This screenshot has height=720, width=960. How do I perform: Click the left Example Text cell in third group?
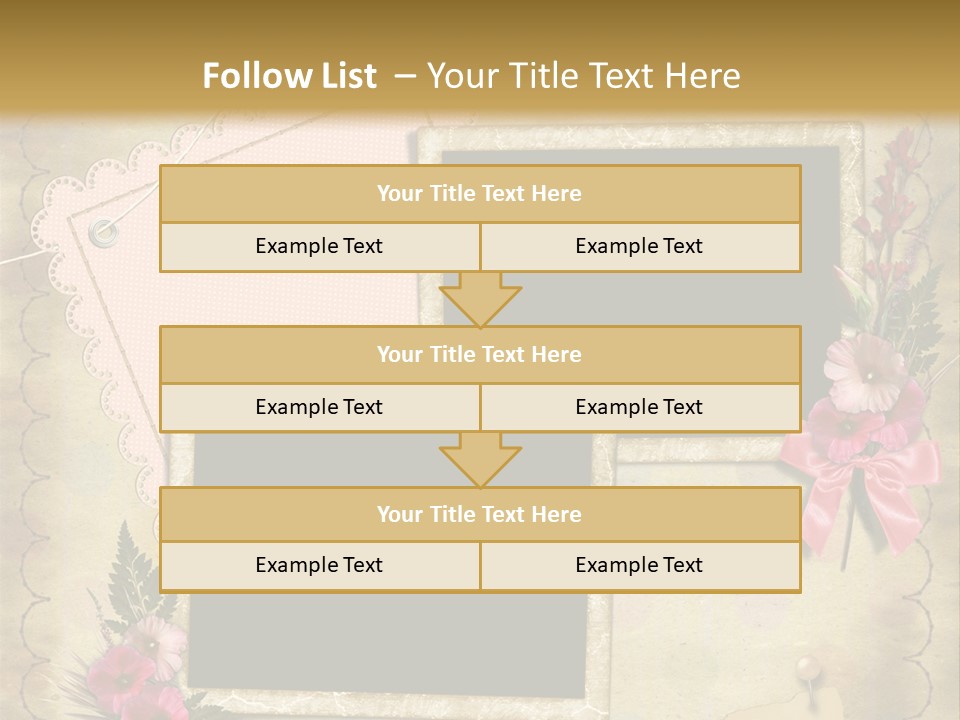coord(319,565)
